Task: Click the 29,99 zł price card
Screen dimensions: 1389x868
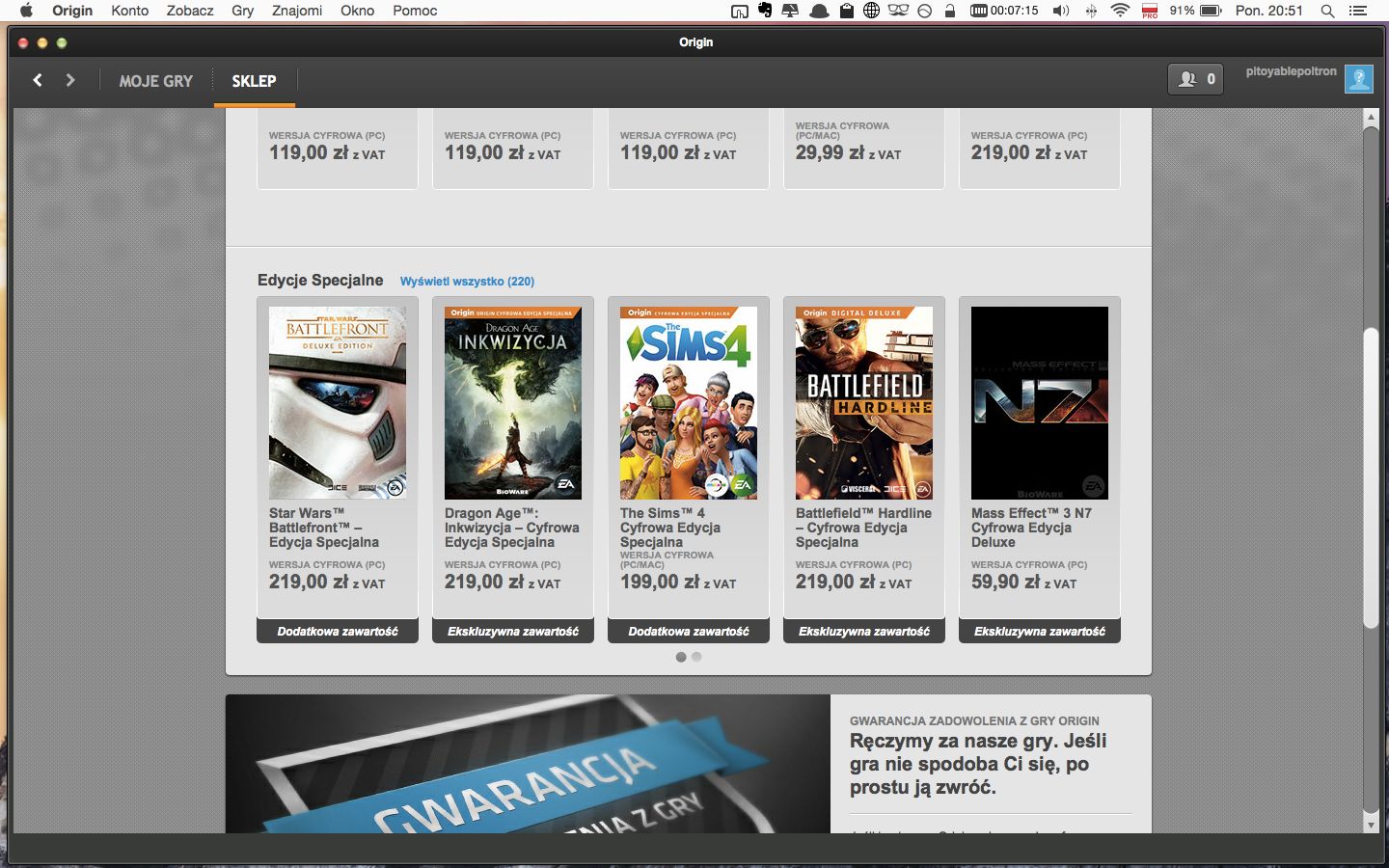Action: tap(864, 149)
